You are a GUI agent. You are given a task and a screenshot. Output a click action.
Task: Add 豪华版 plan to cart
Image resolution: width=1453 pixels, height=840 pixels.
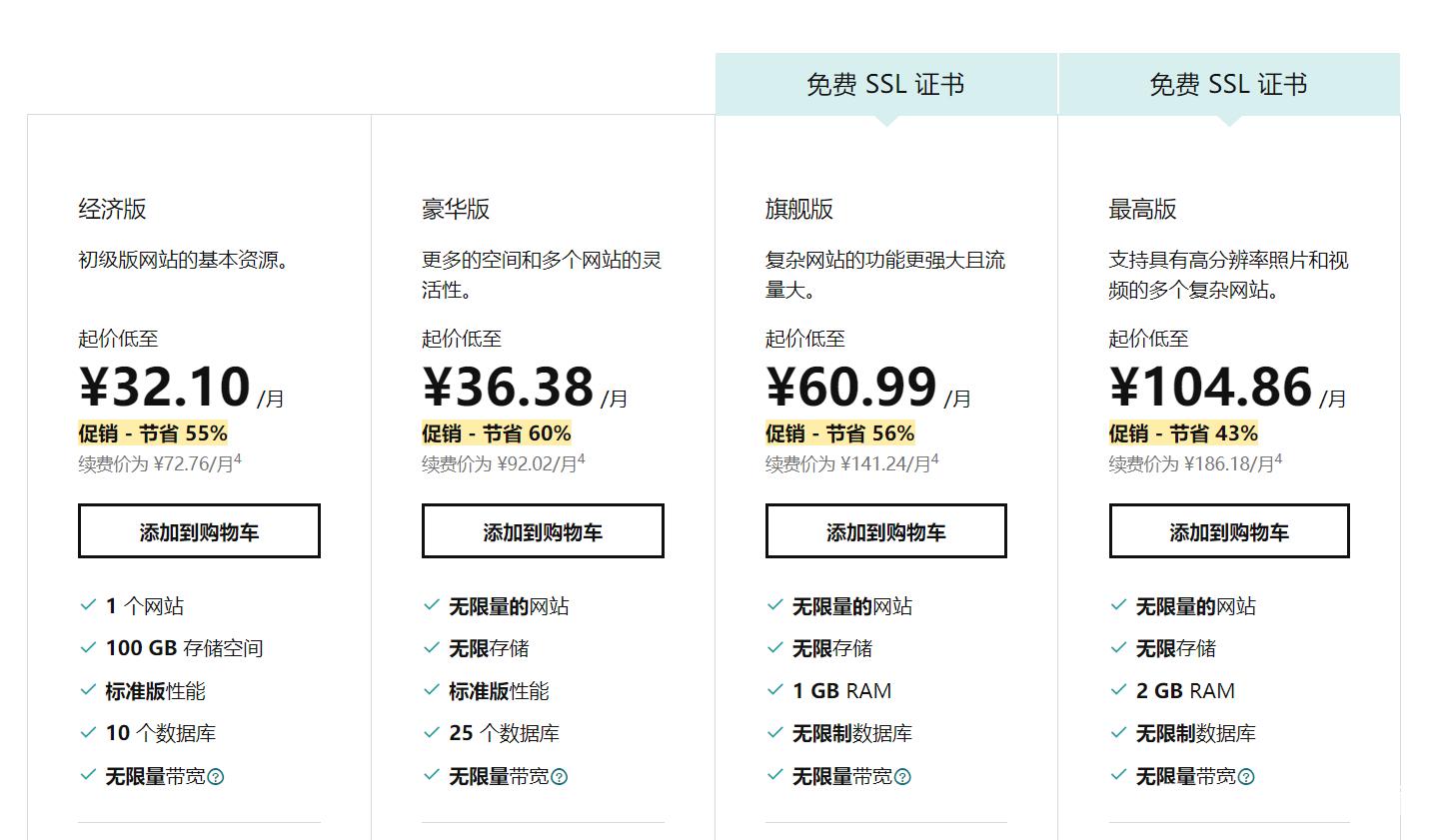click(543, 531)
